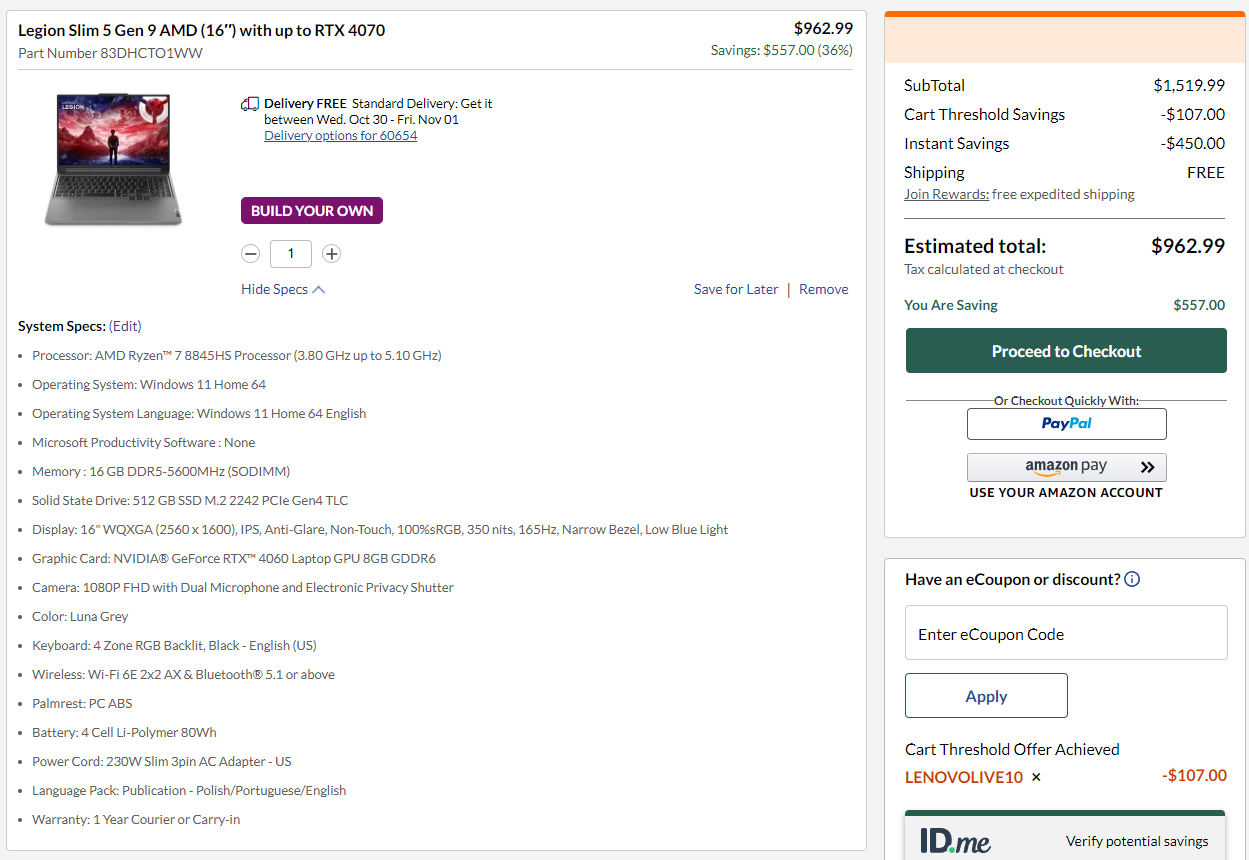Click Verify potential savings text

[1137, 841]
